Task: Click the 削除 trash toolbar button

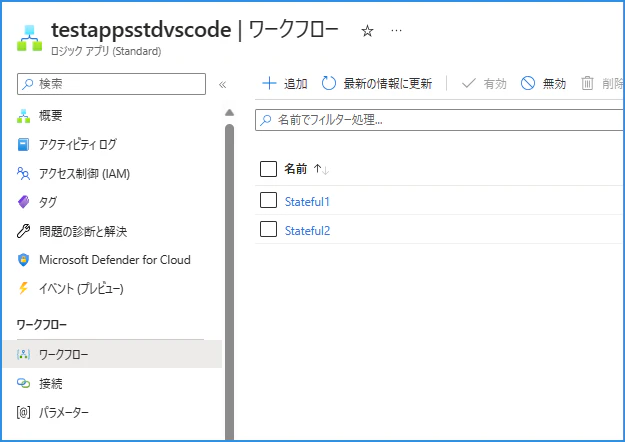Action: 602,84
